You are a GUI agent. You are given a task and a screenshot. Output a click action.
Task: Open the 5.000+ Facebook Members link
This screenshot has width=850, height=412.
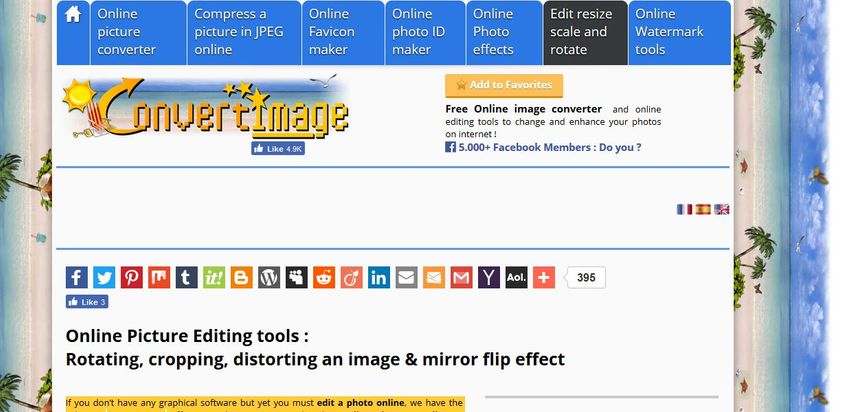549,147
